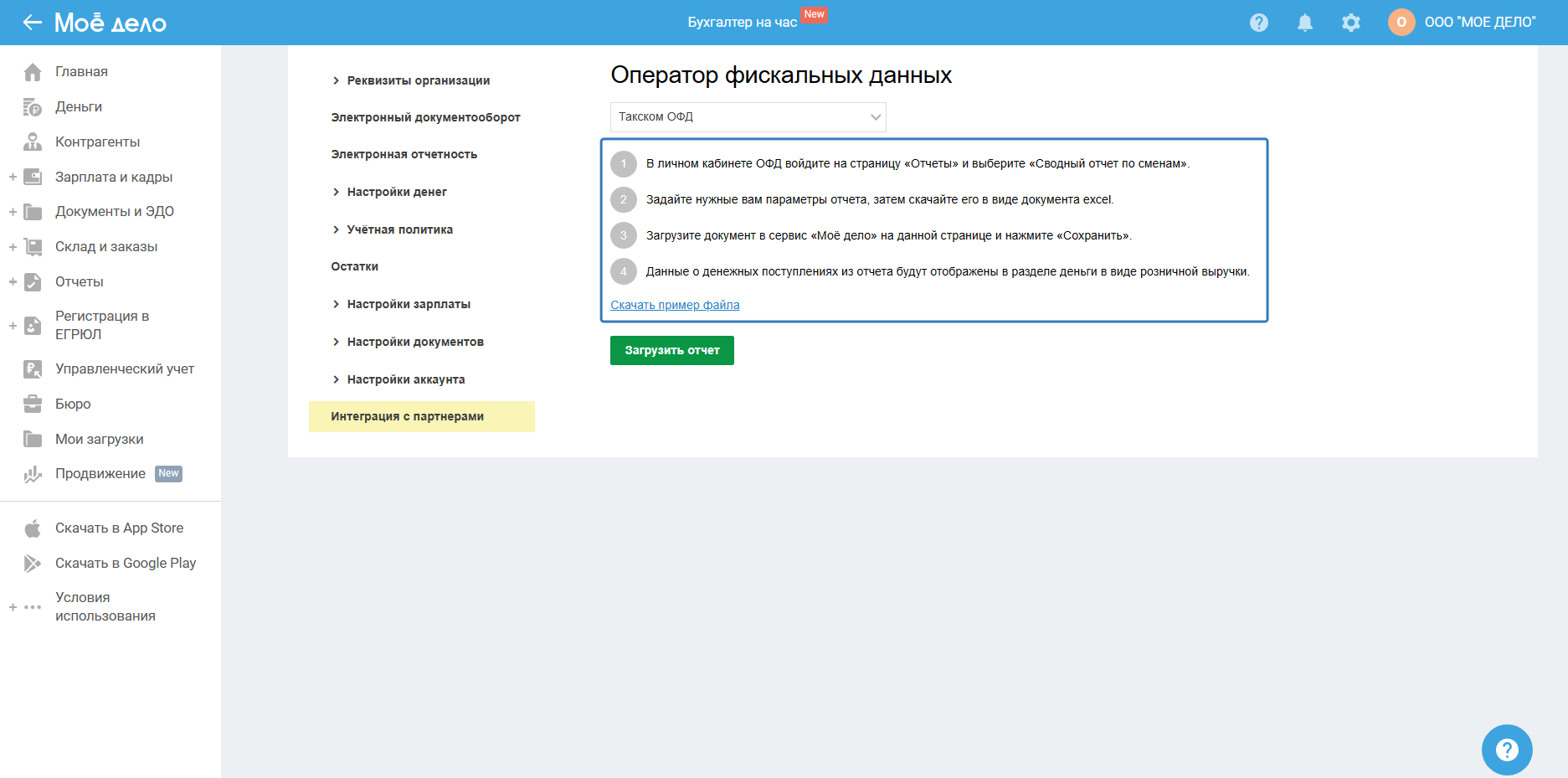1568x778 pixels.
Task: Open the notifications bell
Action: tap(1304, 23)
